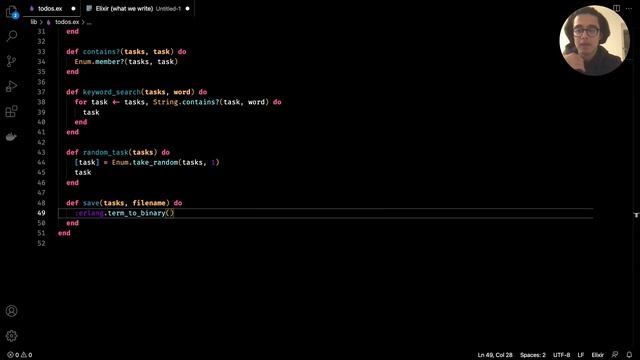Click the breadcrumb ellipsis symbol
The width and height of the screenshot is (640, 360).
(89, 22)
